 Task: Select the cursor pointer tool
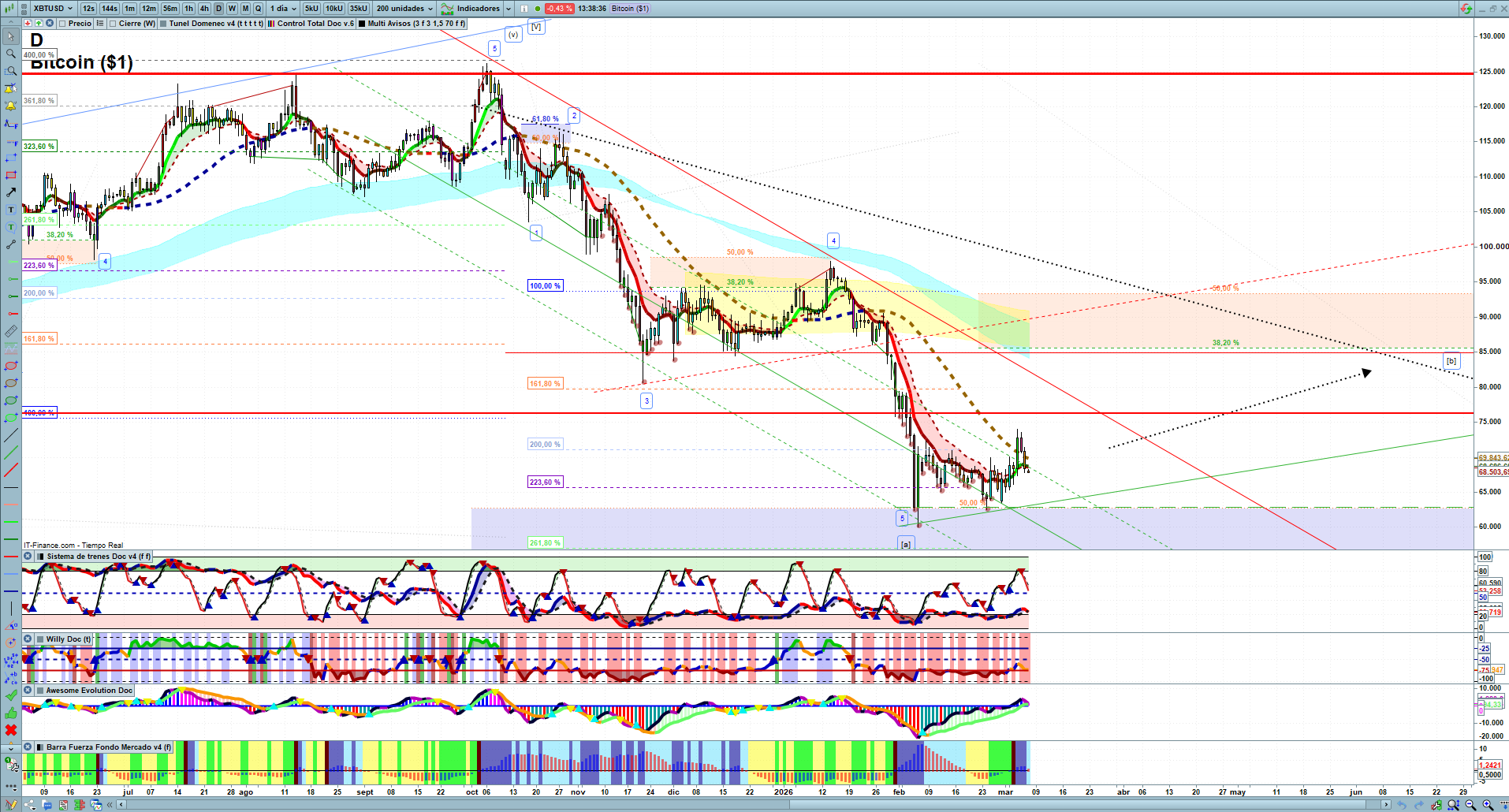click(x=11, y=36)
